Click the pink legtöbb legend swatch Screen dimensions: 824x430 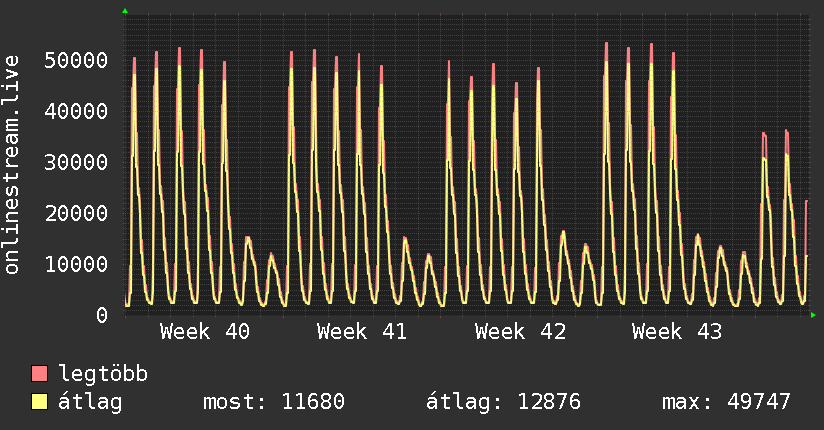[x=39, y=373]
